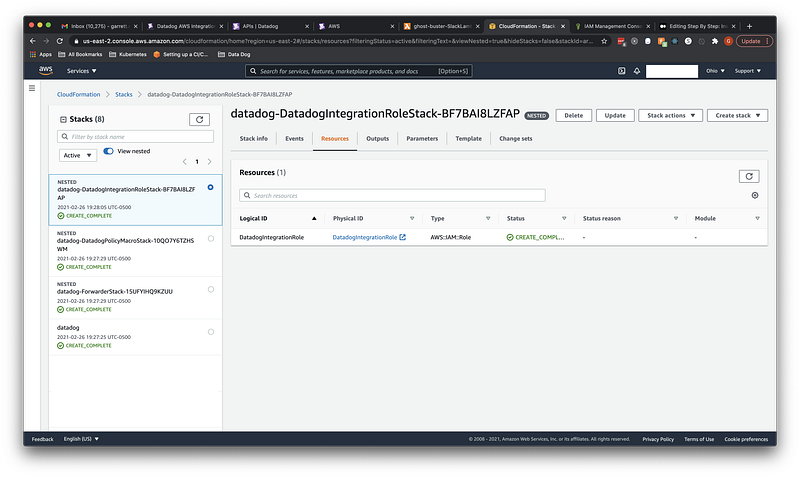800x477 pixels.
Task: Click the browser address bar URL
Action: pyautogui.click(x=337, y=41)
